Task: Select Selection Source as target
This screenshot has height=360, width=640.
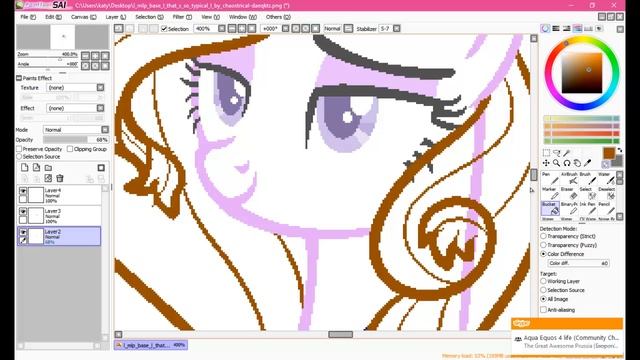Action: pyautogui.click(x=543, y=290)
